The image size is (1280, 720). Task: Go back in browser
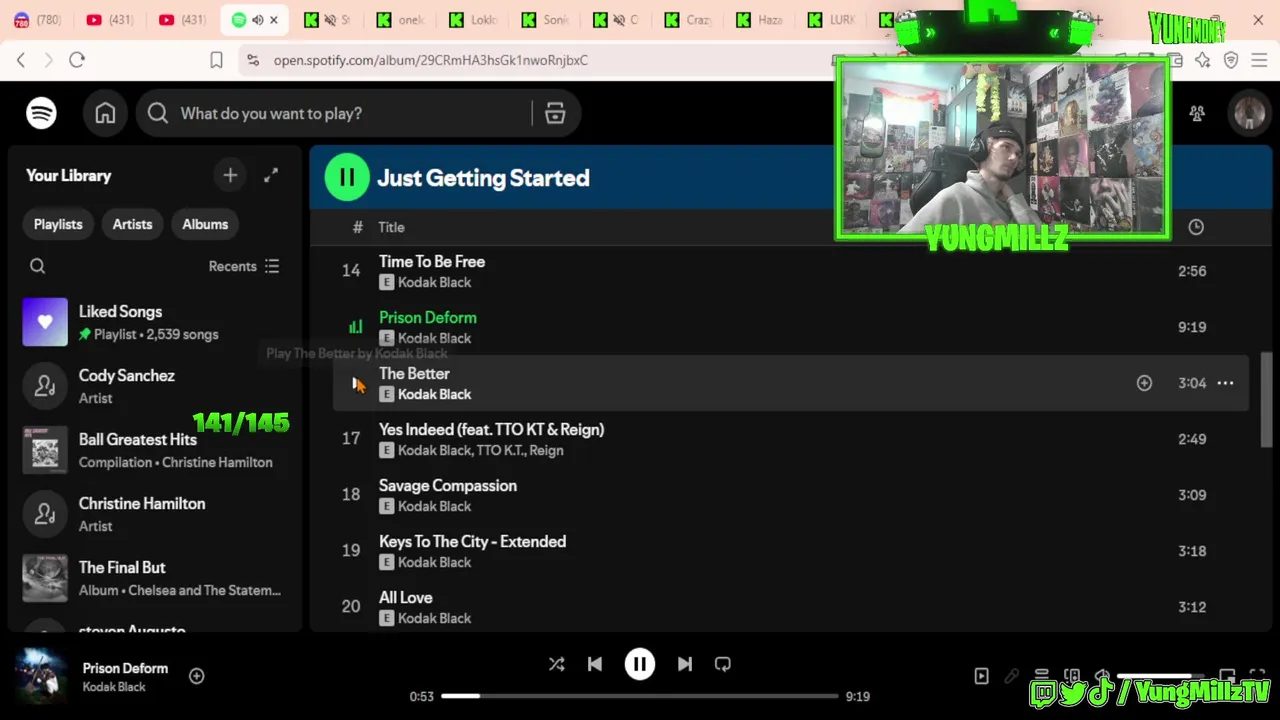point(21,60)
